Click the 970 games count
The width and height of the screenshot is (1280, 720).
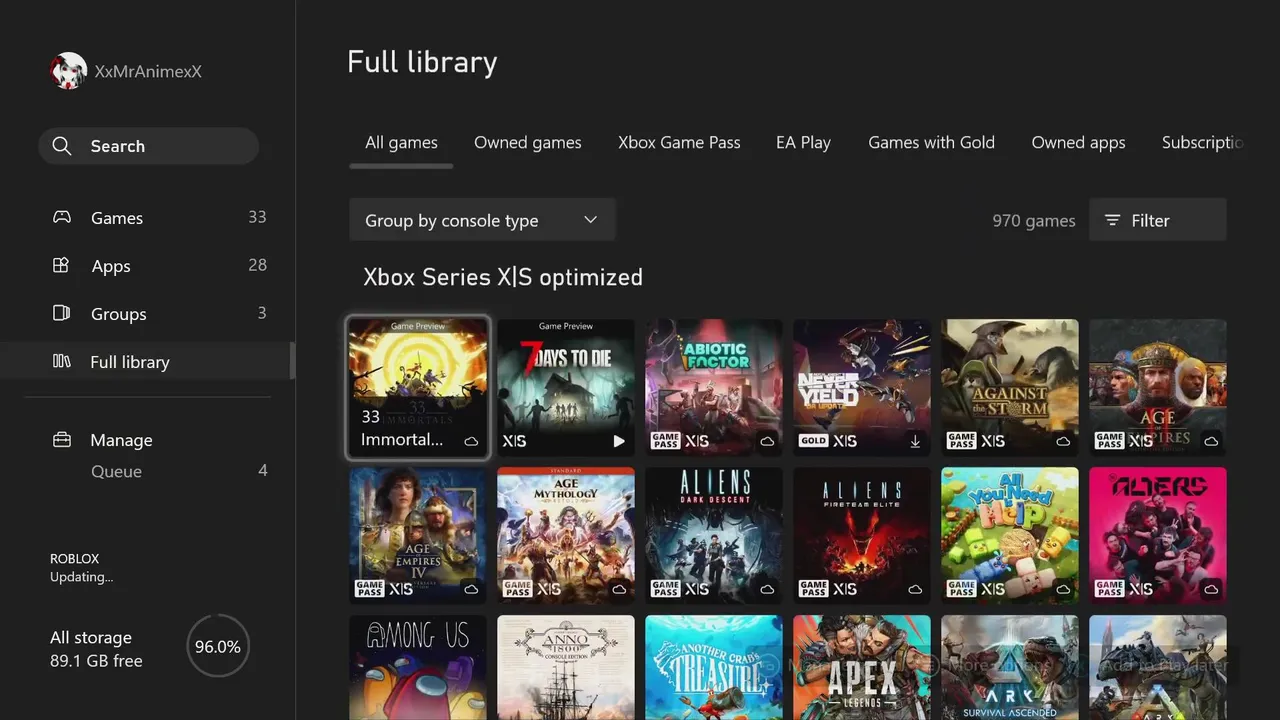pyautogui.click(x=1034, y=220)
